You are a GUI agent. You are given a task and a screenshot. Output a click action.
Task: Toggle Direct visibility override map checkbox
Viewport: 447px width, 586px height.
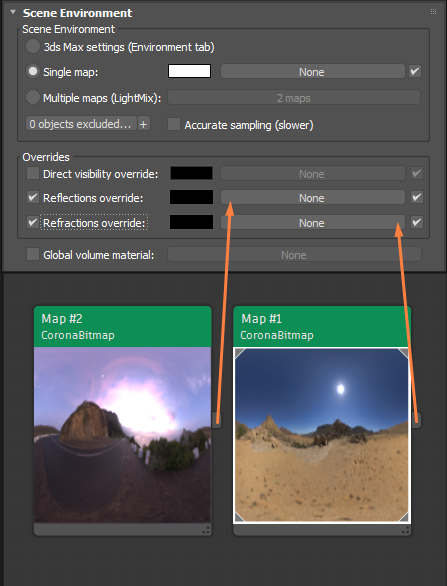coord(417,173)
